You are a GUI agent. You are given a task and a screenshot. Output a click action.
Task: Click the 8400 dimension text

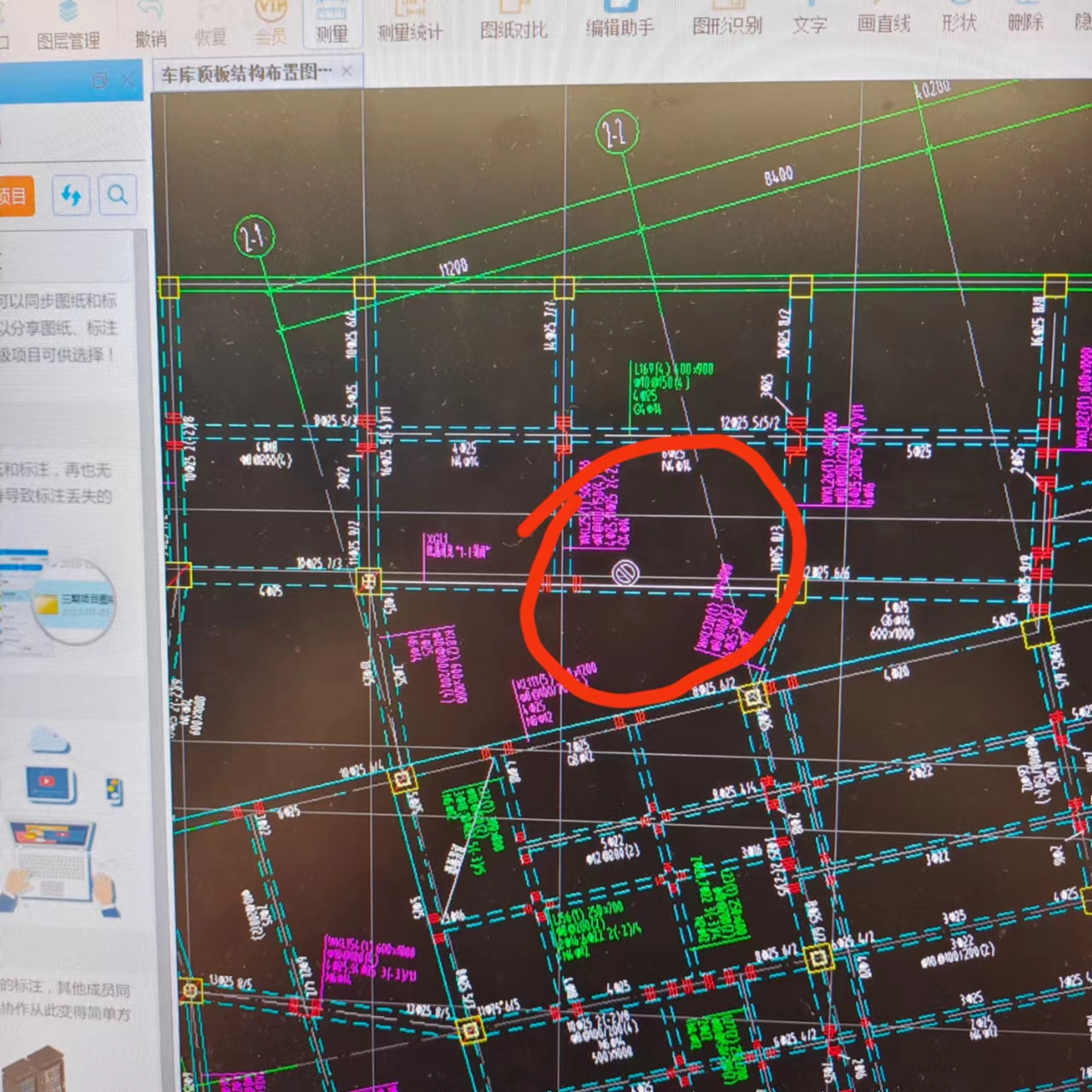778,176
